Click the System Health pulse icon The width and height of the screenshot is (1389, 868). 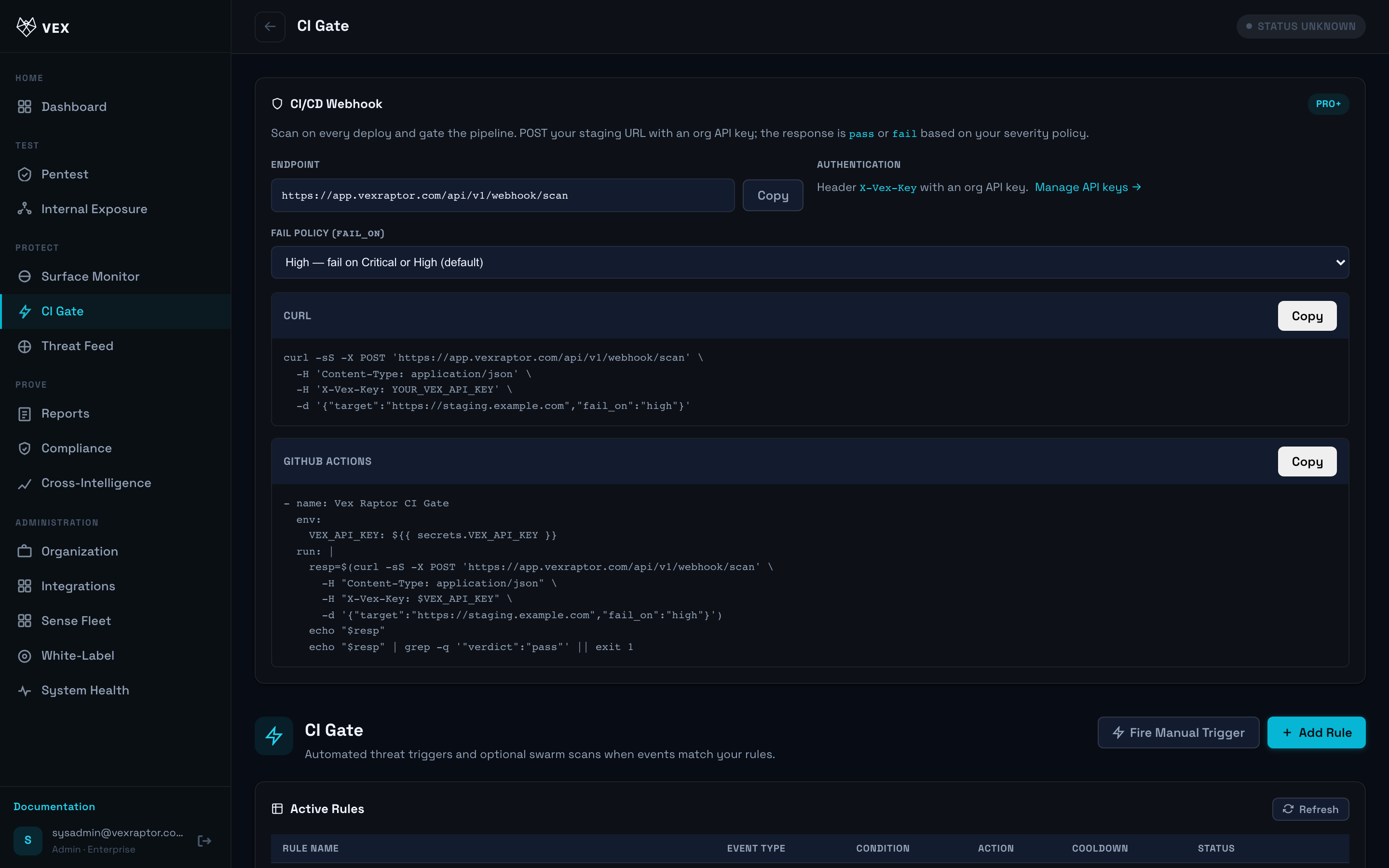click(x=25, y=691)
